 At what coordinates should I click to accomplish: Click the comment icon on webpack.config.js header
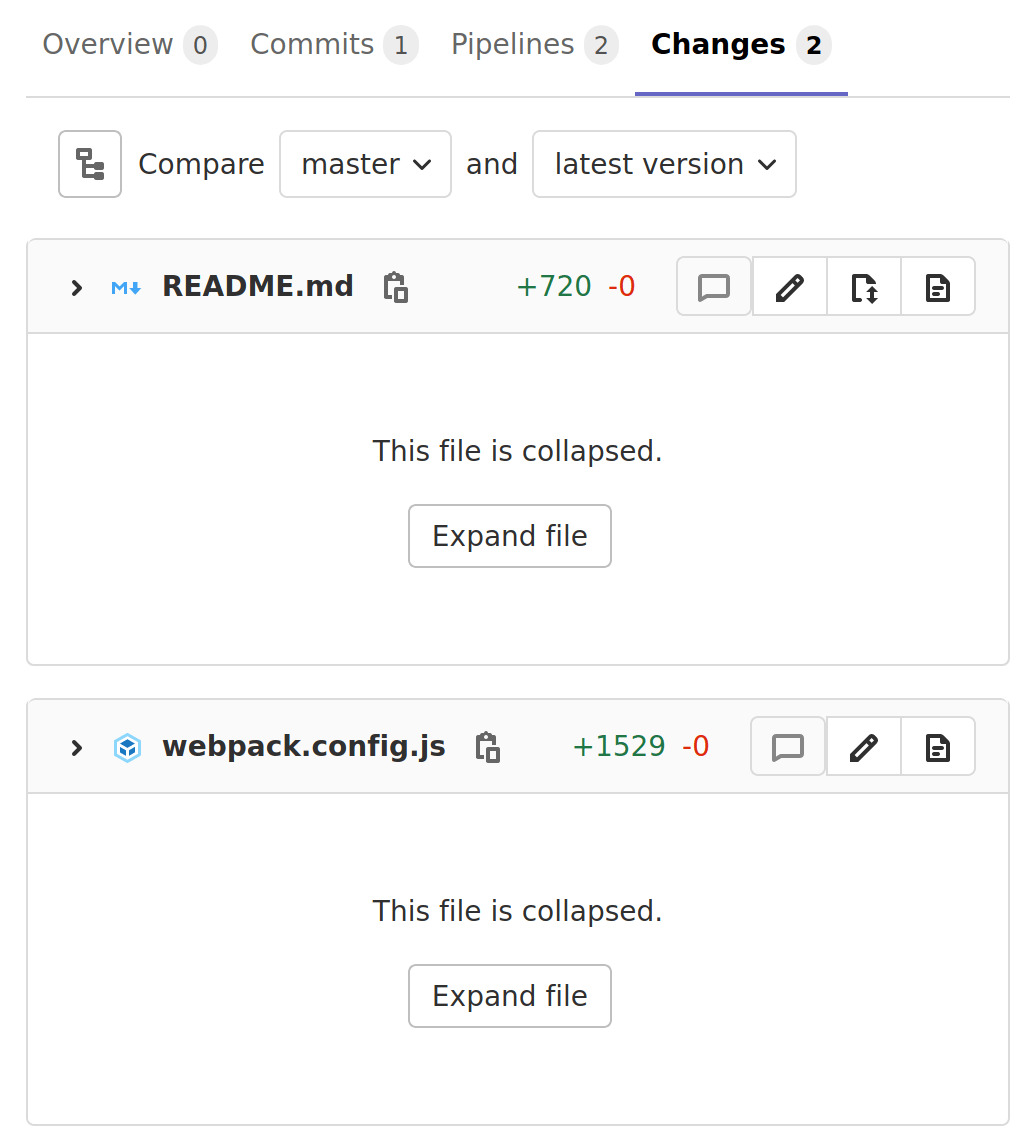click(787, 746)
